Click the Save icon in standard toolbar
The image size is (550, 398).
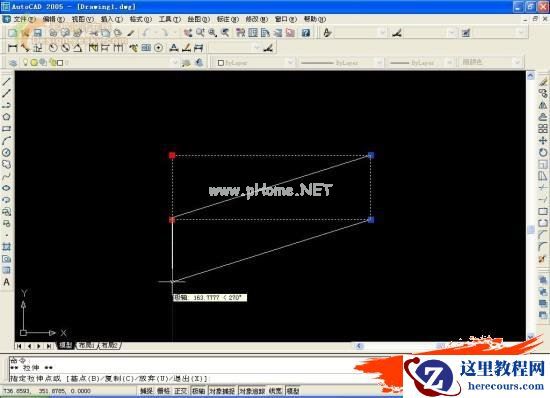pos(37,33)
